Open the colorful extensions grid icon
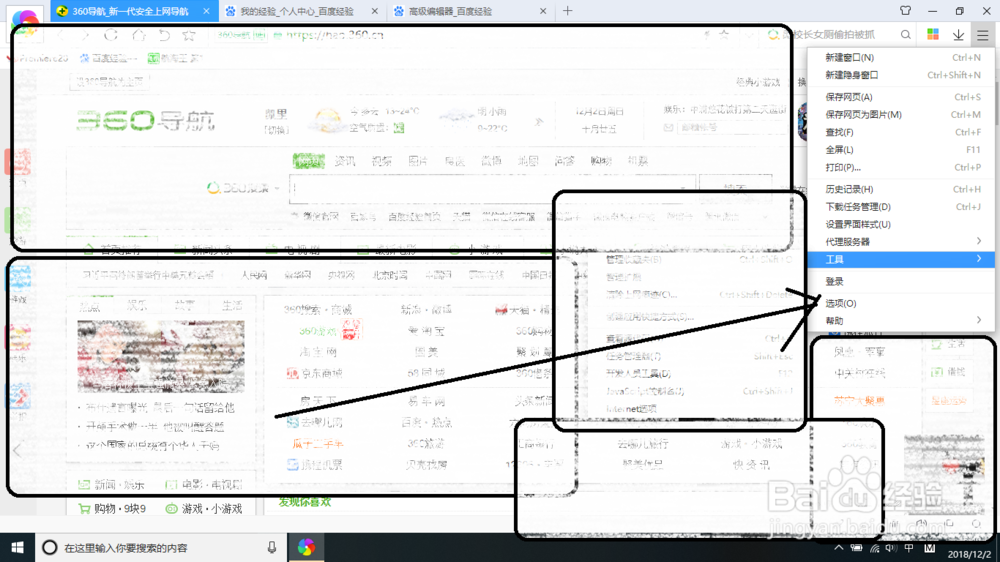This screenshot has width=1000, height=562. click(x=933, y=34)
